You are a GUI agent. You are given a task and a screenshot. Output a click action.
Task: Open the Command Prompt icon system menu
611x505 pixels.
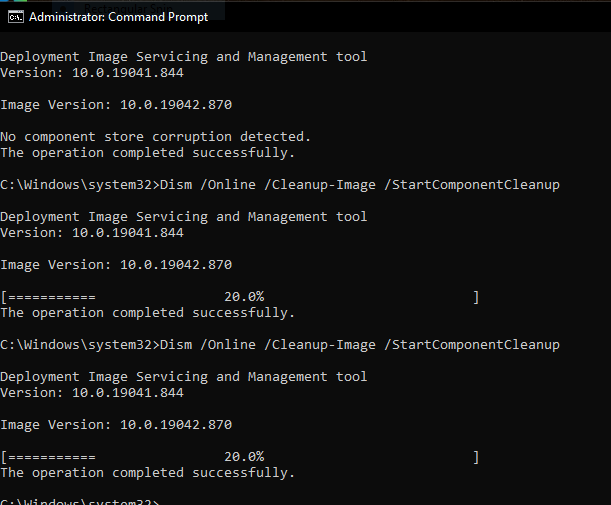tap(16, 17)
